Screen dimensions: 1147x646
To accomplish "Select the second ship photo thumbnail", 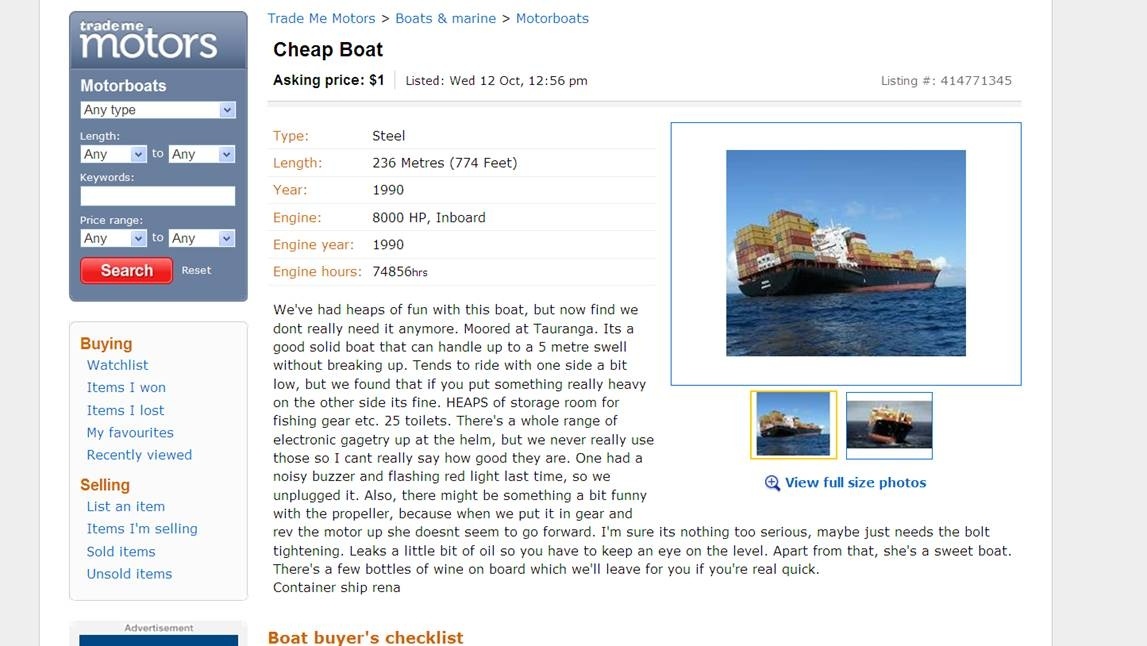I will click(x=889, y=426).
